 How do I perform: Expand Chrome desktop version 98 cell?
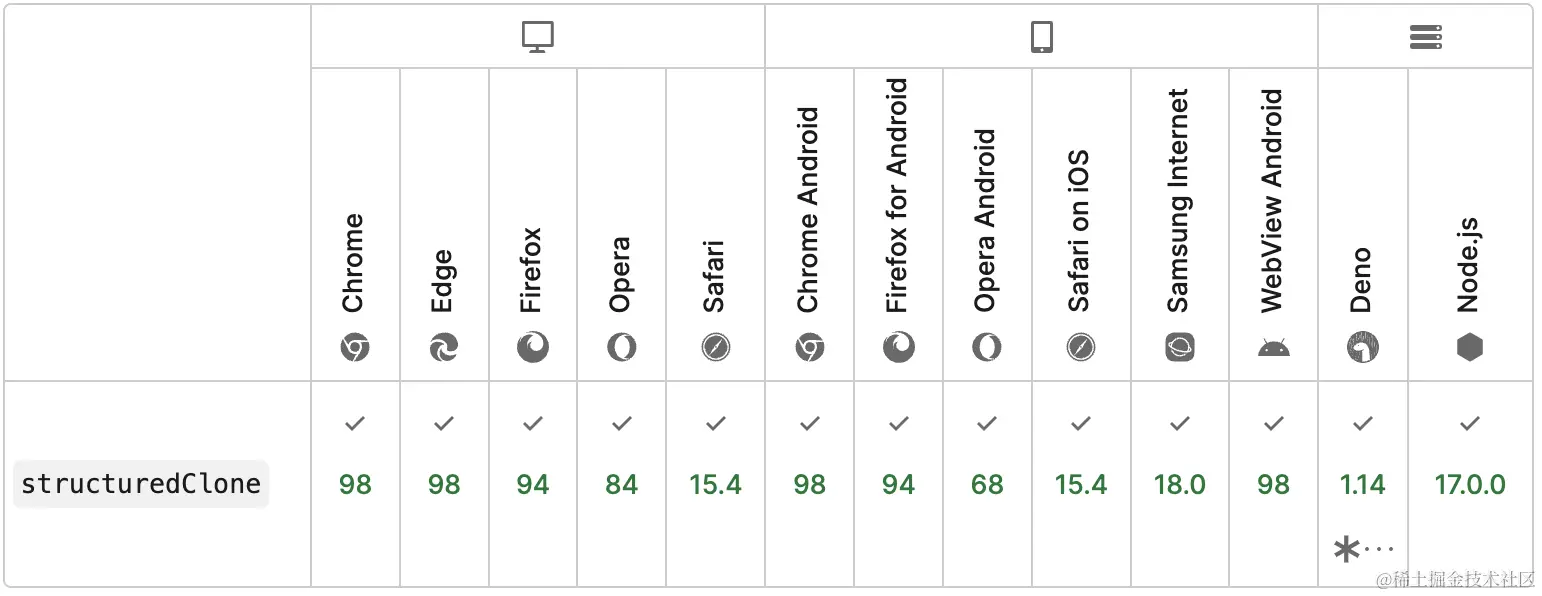click(x=355, y=484)
